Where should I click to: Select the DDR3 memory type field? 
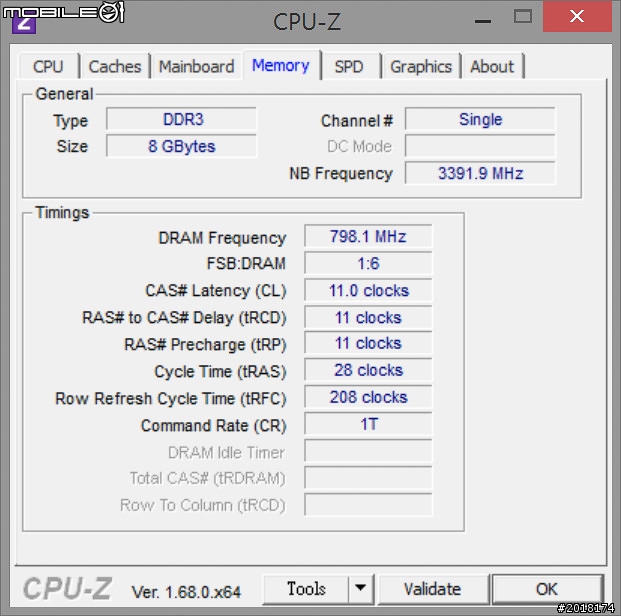(182, 119)
